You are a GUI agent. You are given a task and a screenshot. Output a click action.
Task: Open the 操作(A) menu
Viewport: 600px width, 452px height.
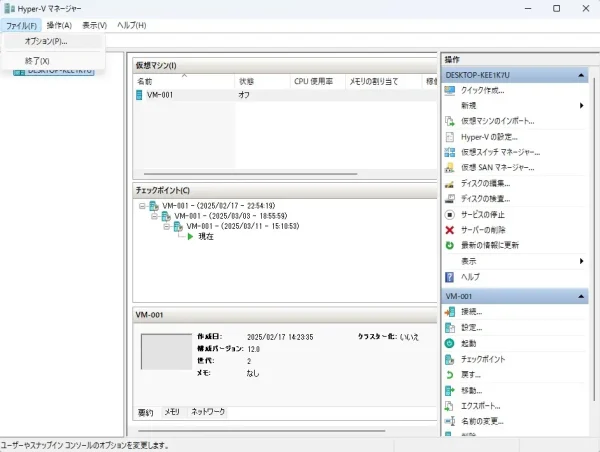(59, 26)
